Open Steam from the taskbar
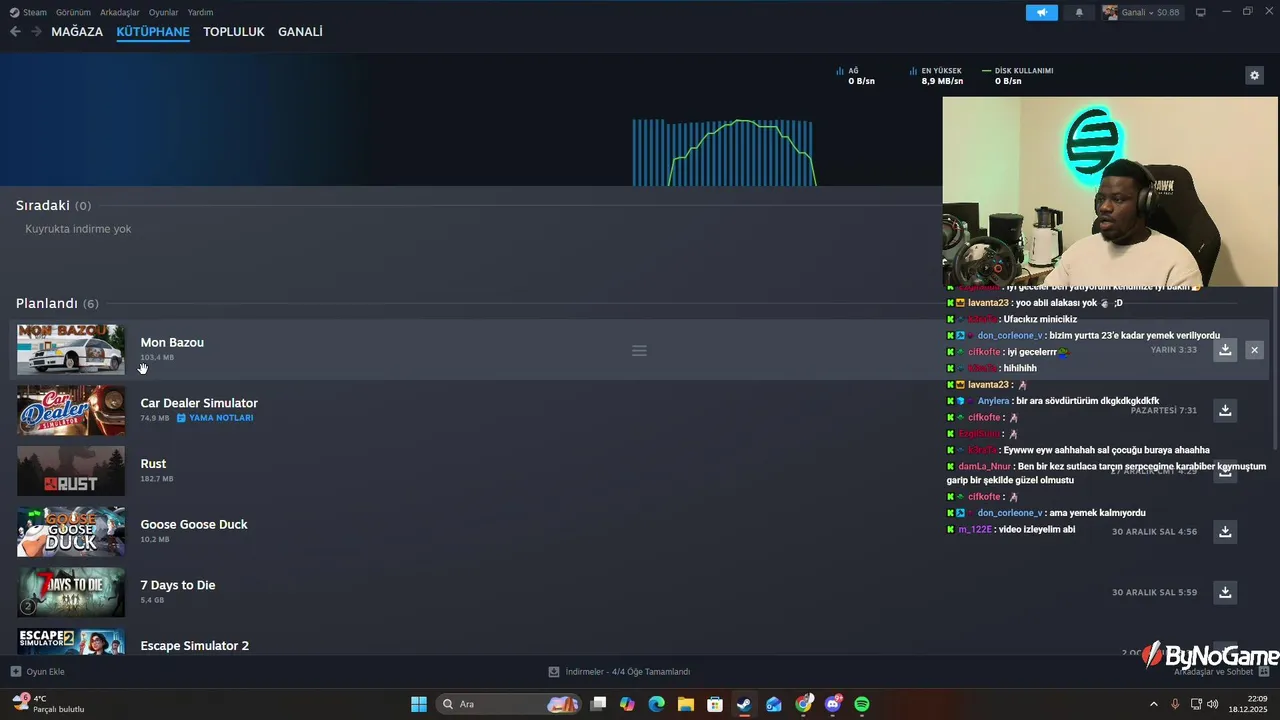 [744, 704]
